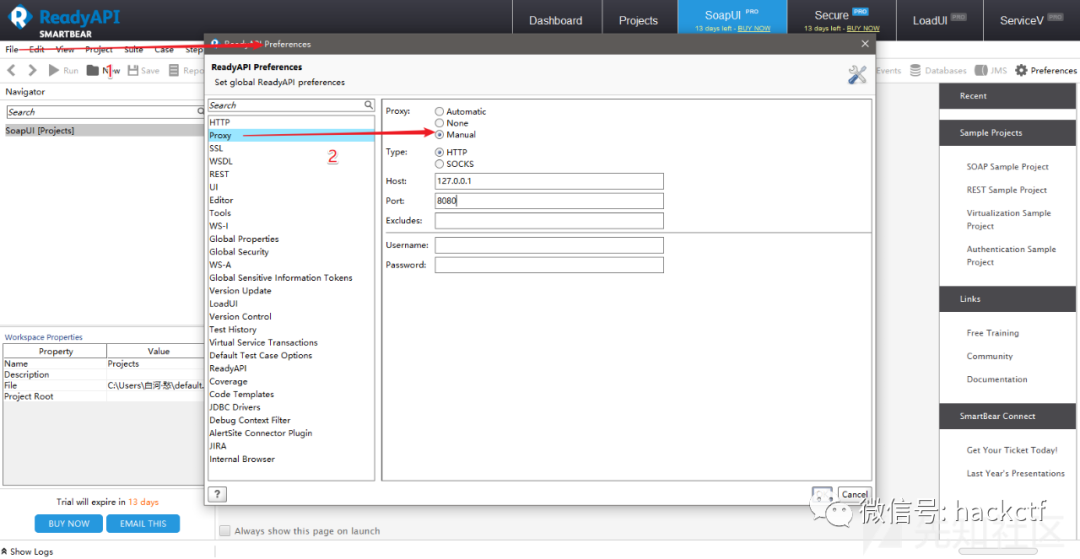Screen dimensions: 1080x559
Task: Open the Edit menu
Action: click(x=37, y=50)
